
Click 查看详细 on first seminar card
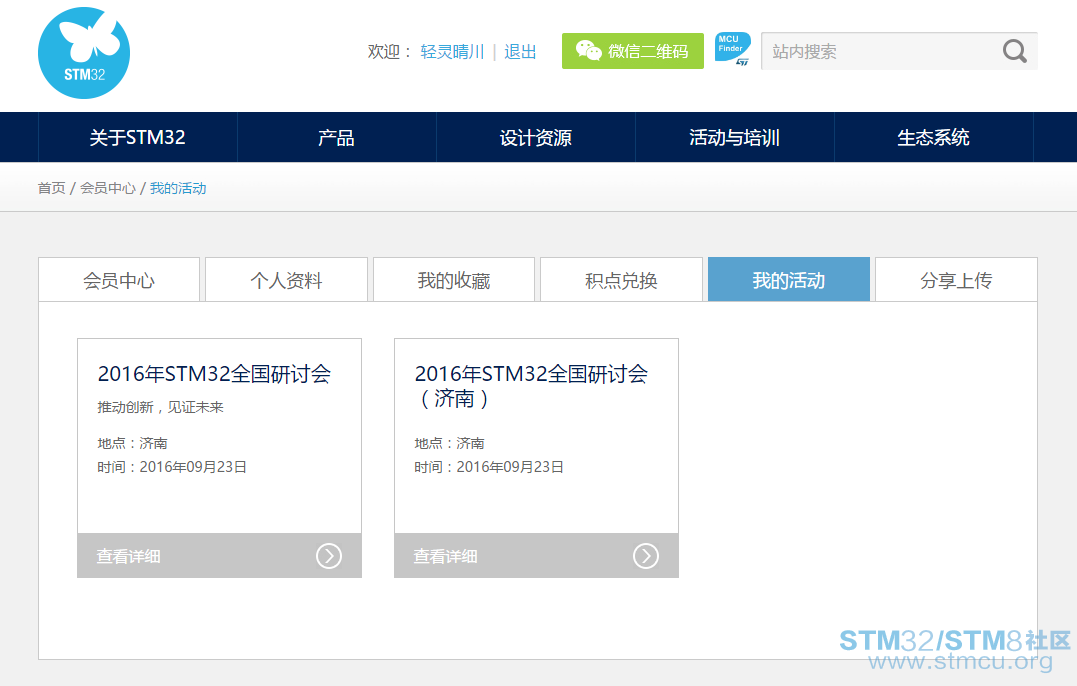(128, 556)
